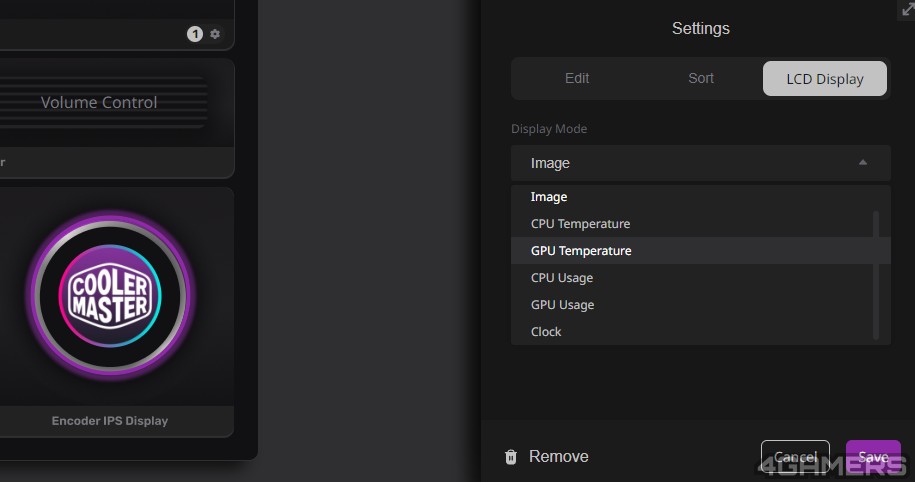This screenshot has width=915, height=482.
Task: Click the Remove button
Action: (547, 456)
